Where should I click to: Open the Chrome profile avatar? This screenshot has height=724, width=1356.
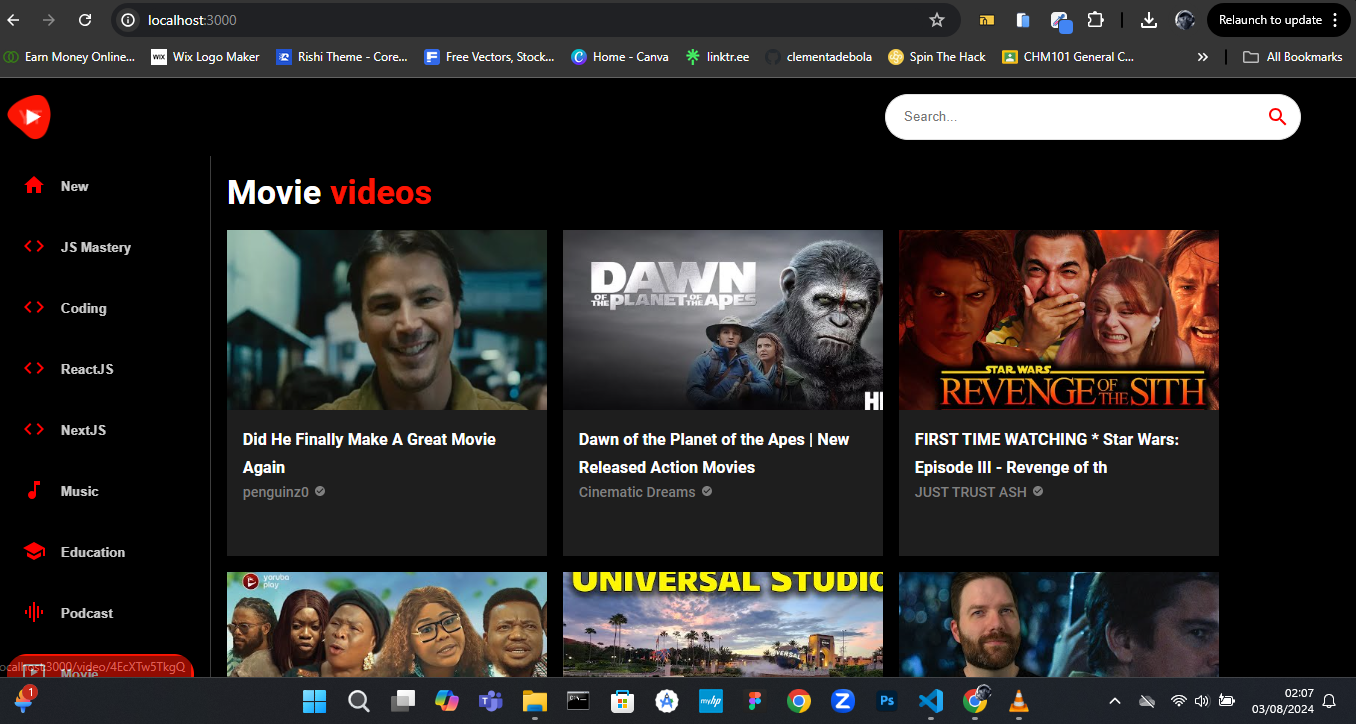[x=1185, y=20]
